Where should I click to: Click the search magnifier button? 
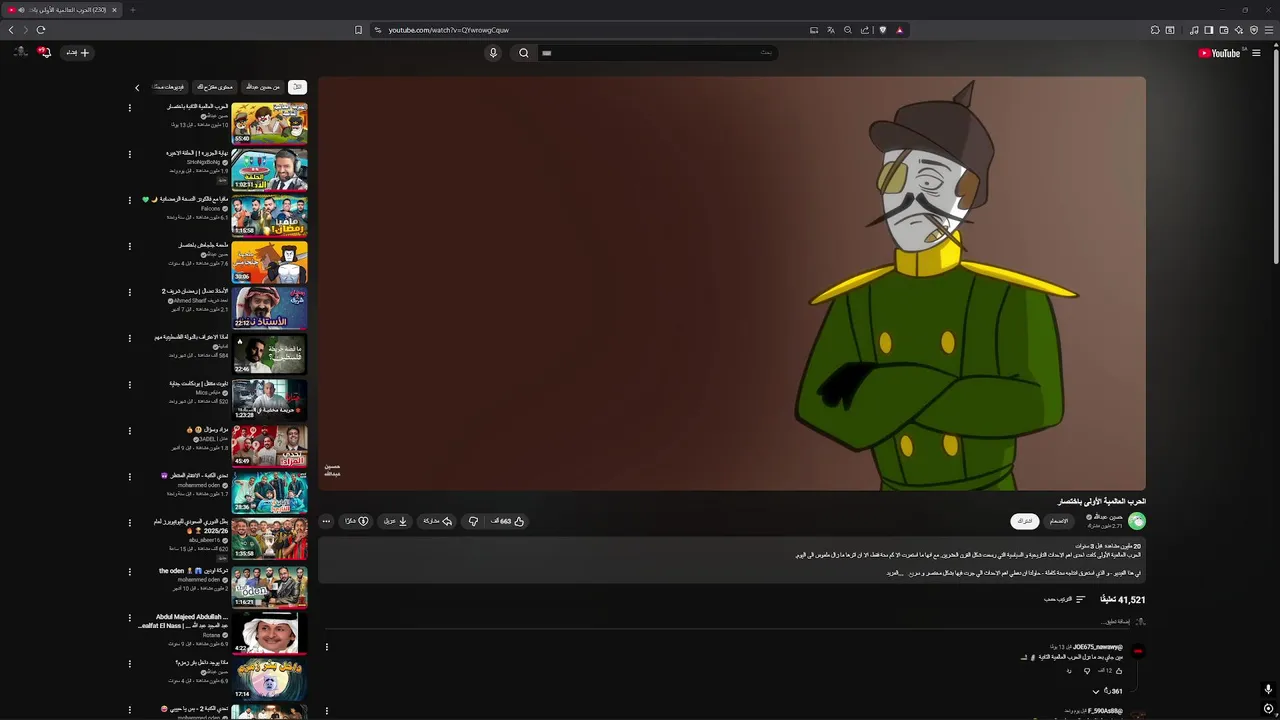tap(523, 53)
